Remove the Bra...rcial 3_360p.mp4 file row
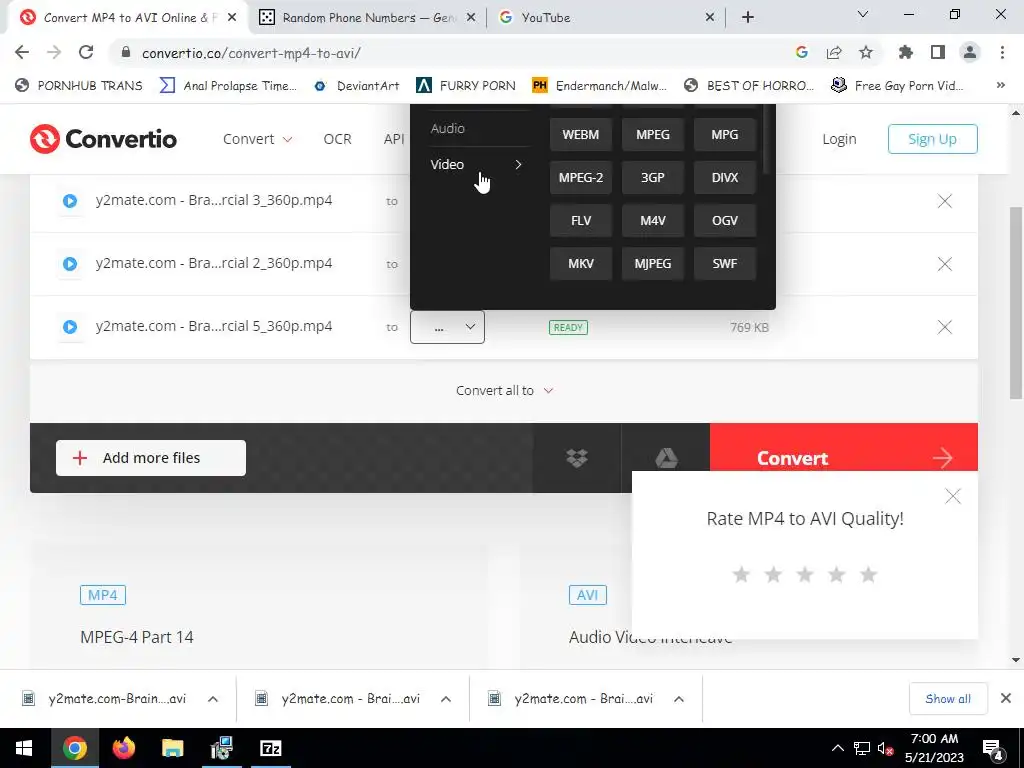Viewport: 1024px width, 768px height. (944, 201)
